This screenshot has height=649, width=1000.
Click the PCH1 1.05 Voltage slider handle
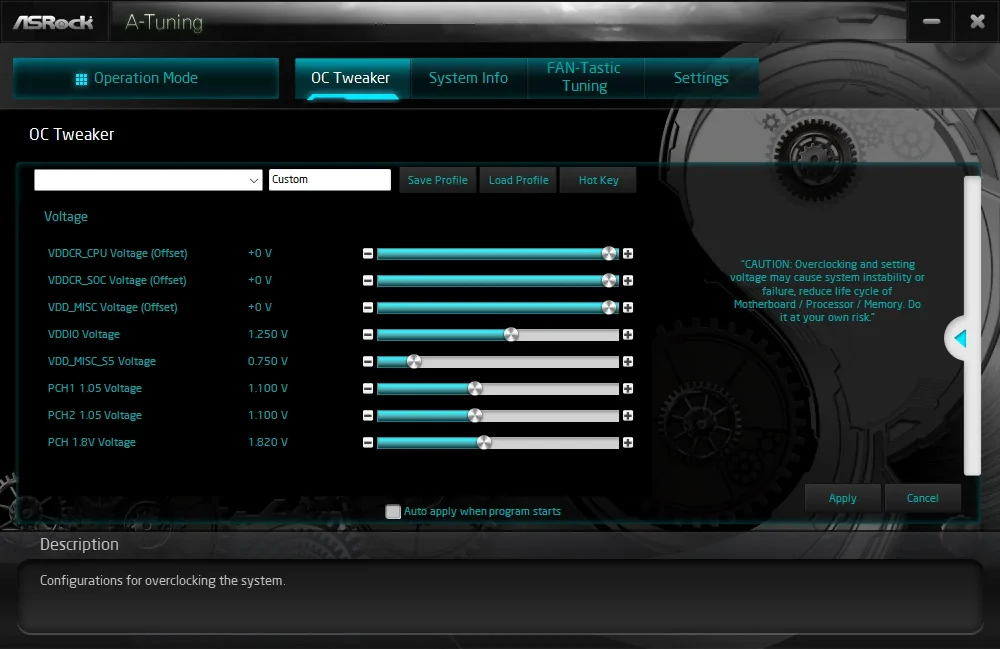click(475, 388)
